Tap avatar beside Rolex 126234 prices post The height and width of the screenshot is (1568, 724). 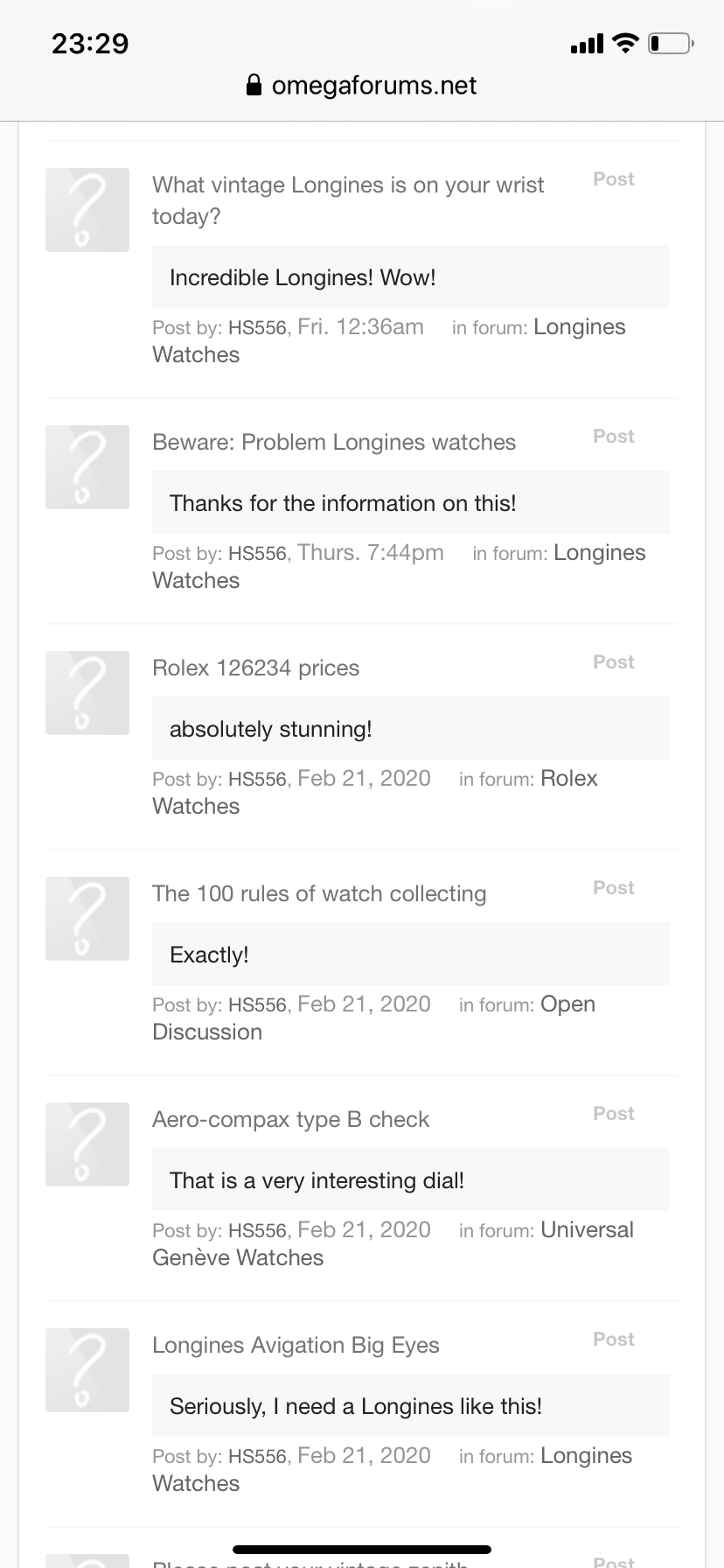pos(87,693)
